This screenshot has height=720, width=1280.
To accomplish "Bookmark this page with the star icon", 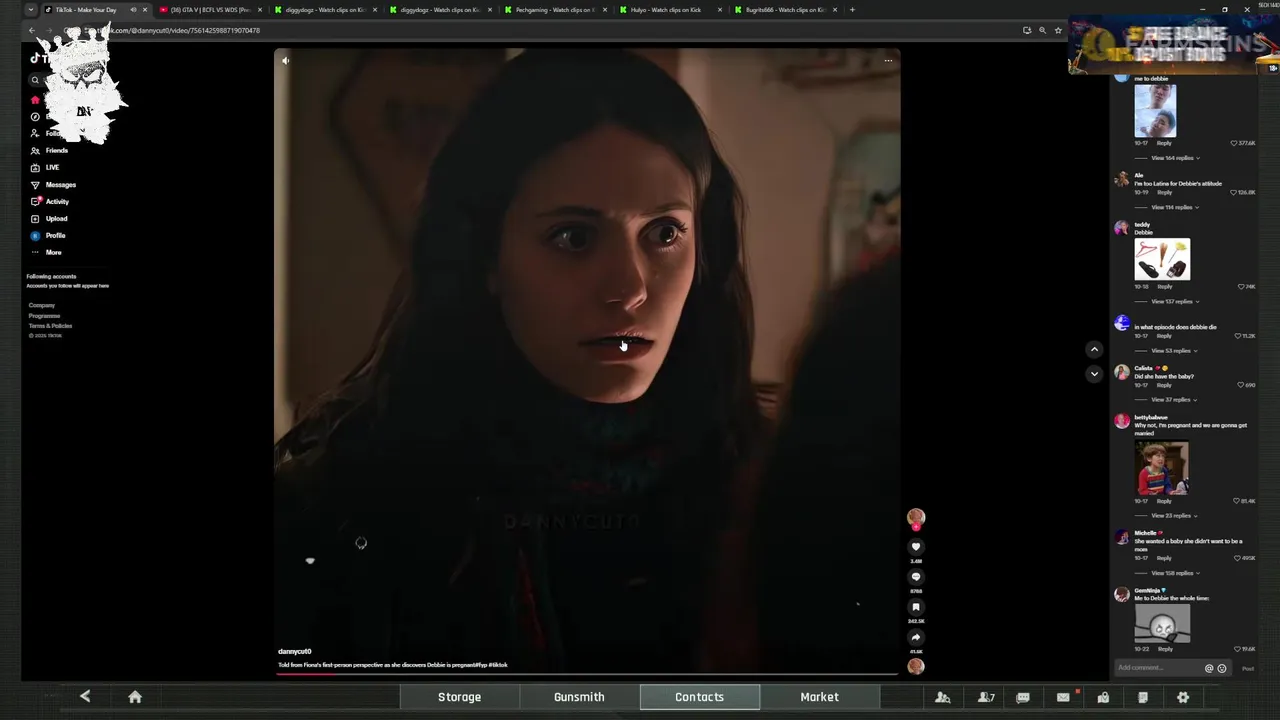I will coord(1058,30).
